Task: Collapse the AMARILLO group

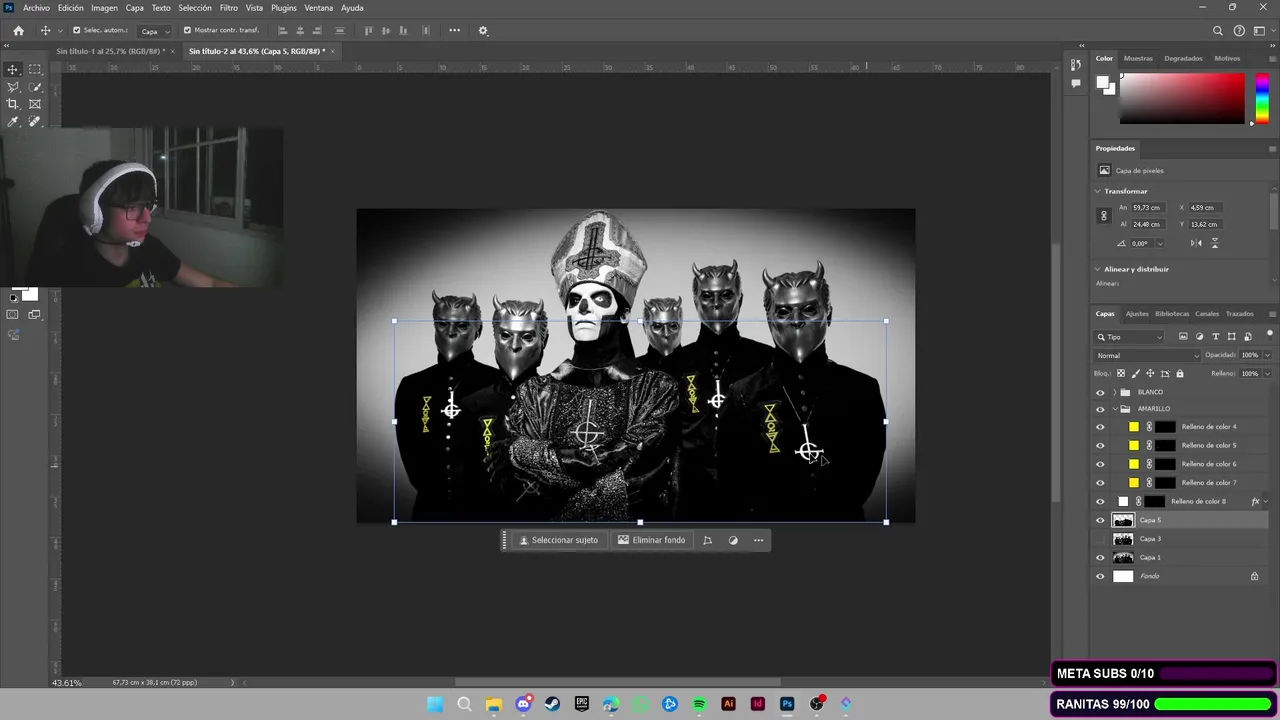Action: click(1114, 409)
